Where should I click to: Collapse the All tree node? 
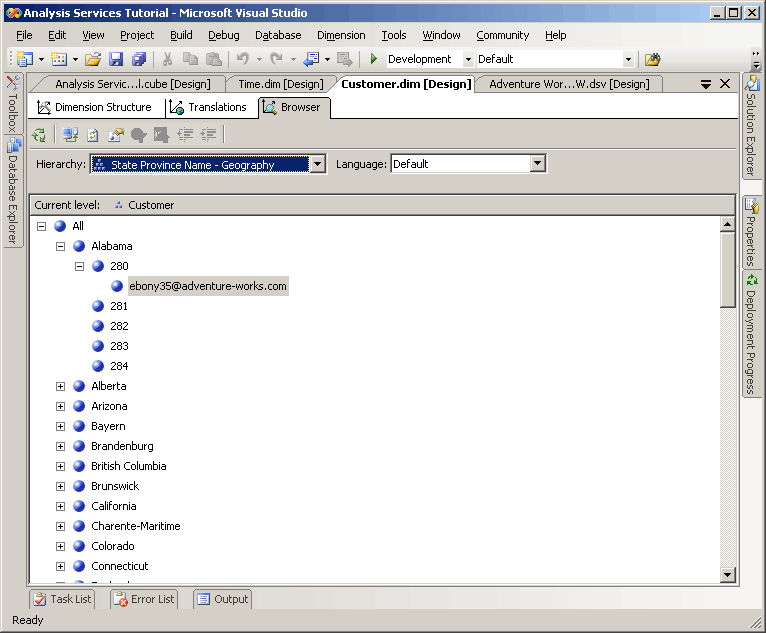pos(42,226)
